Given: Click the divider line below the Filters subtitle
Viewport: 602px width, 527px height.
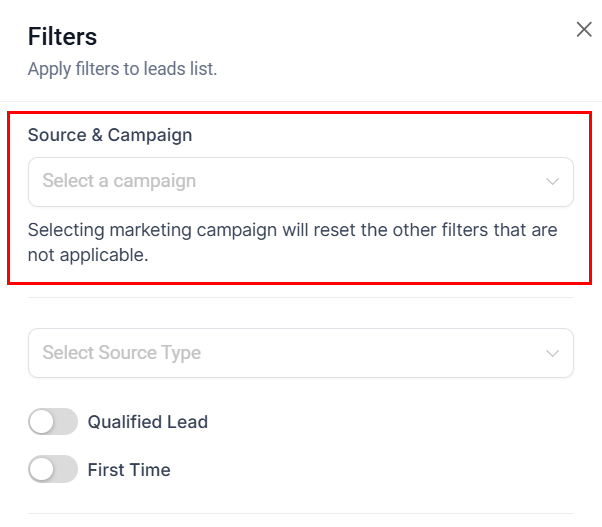Looking at the screenshot, I should pos(300,100).
